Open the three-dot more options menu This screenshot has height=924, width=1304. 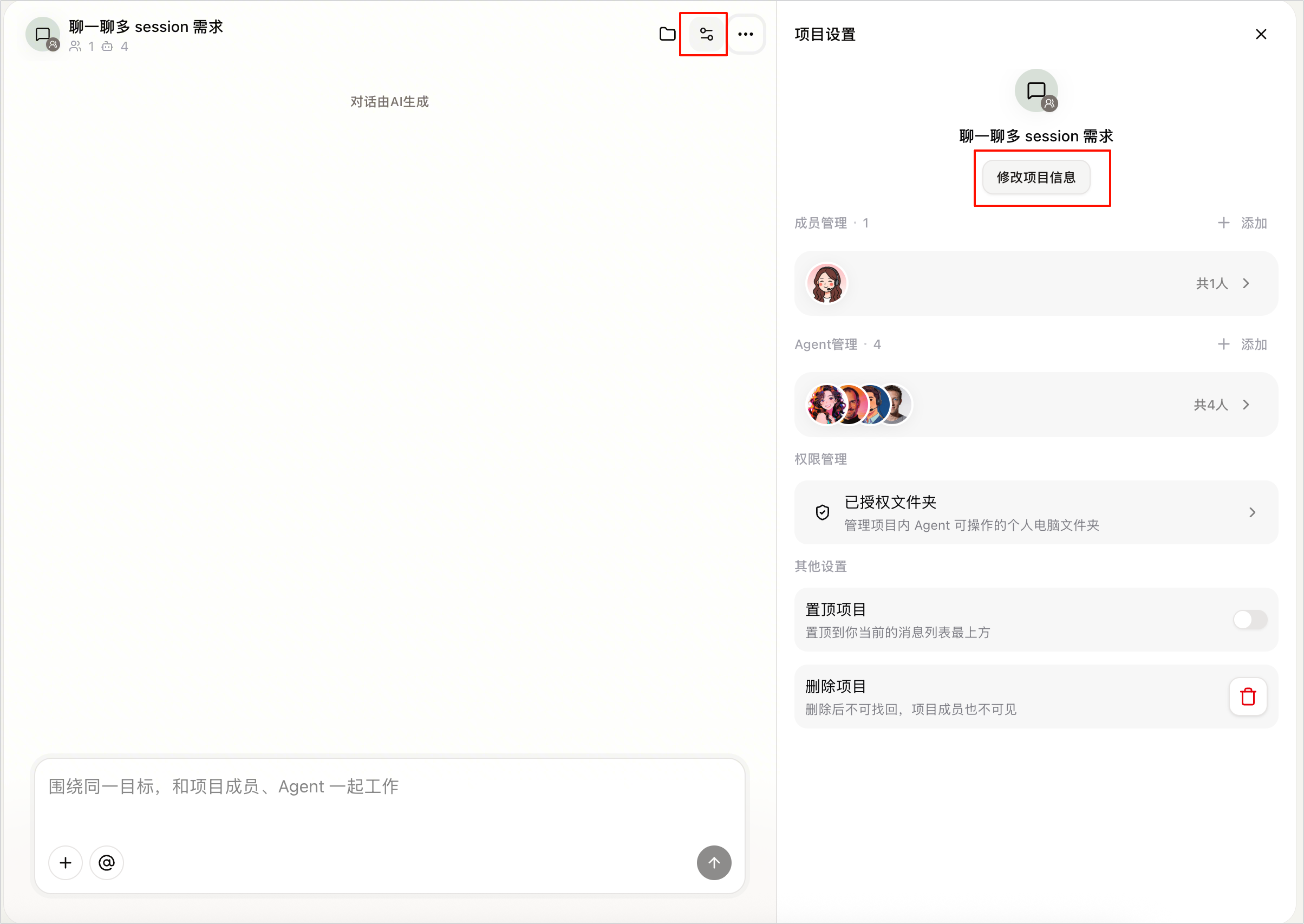coord(745,34)
